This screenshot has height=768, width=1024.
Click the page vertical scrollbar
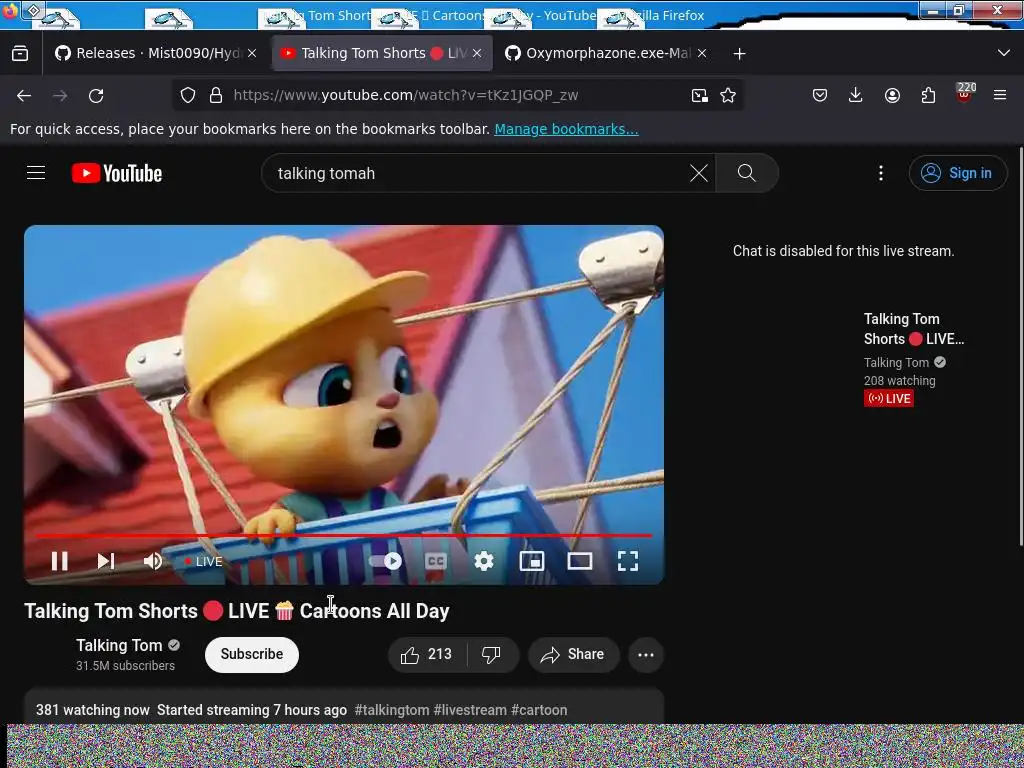[1020, 346]
